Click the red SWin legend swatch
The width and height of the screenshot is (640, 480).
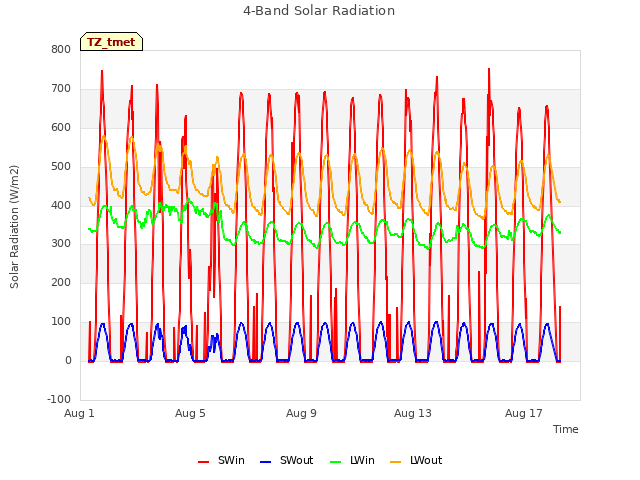click(203, 462)
